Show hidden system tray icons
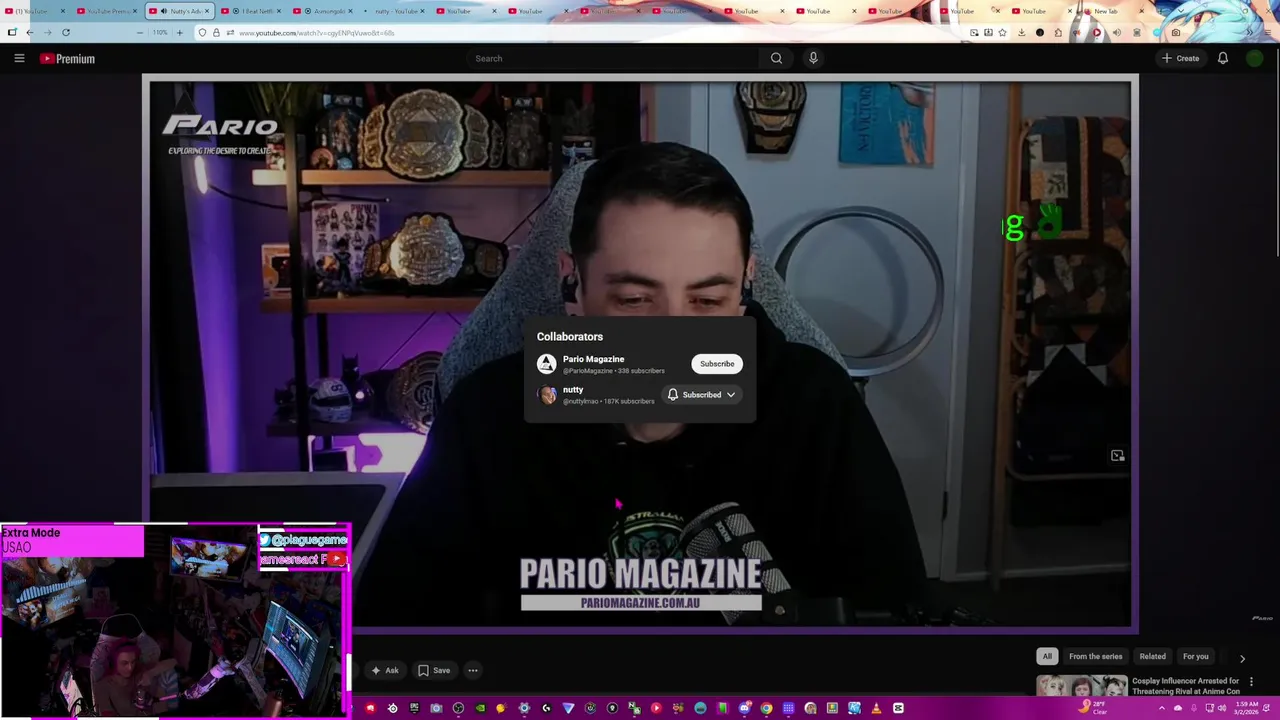 coord(1161,708)
